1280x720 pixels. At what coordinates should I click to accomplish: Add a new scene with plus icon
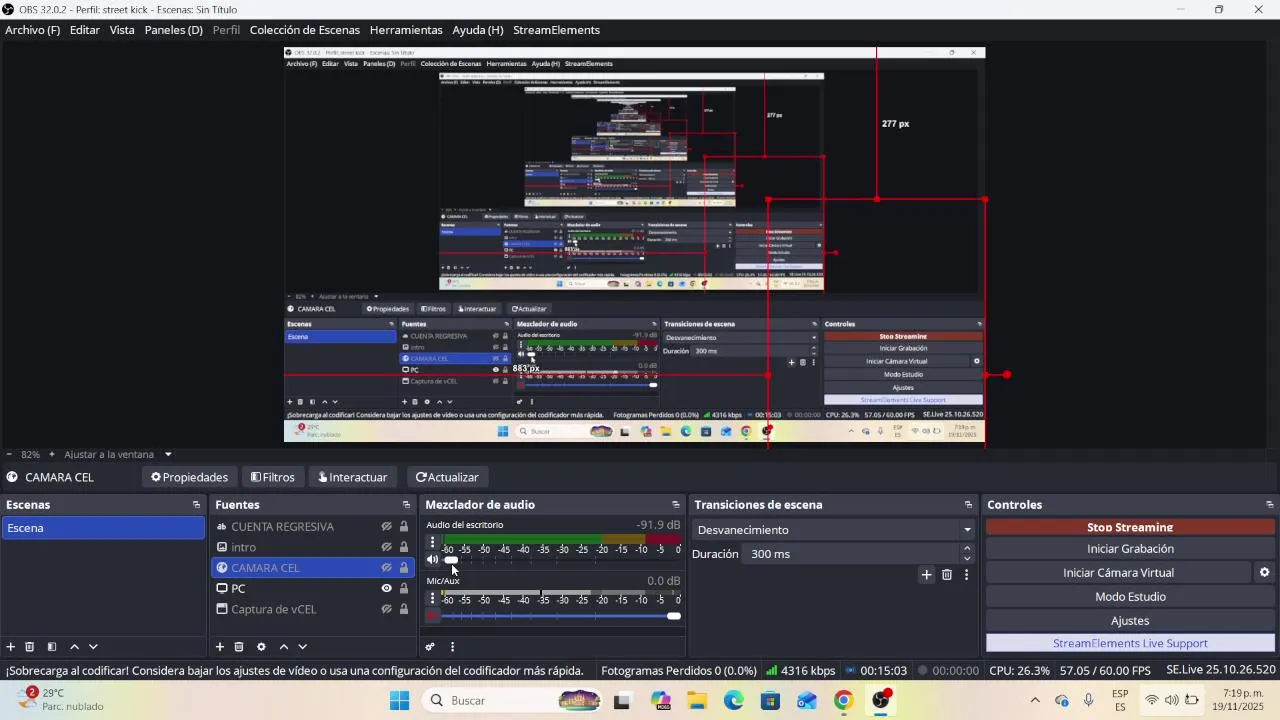tap(11, 647)
